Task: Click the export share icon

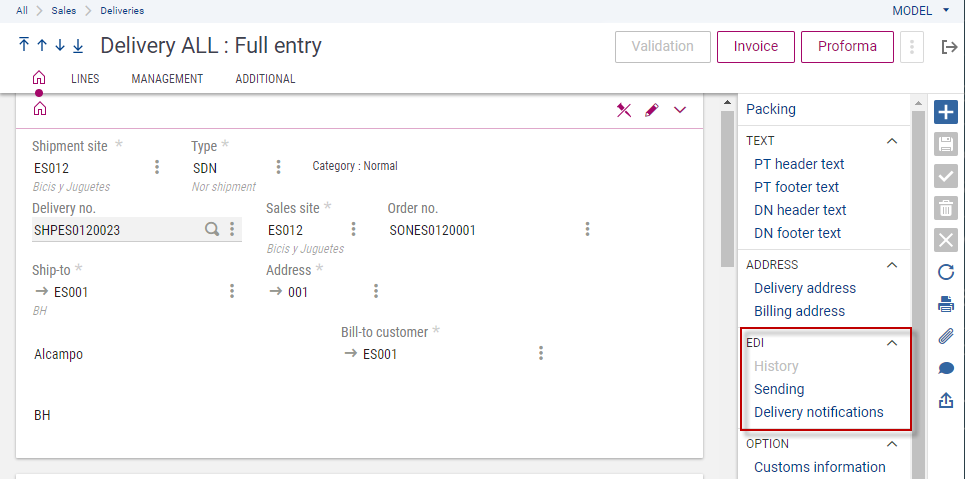Action: click(945, 400)
